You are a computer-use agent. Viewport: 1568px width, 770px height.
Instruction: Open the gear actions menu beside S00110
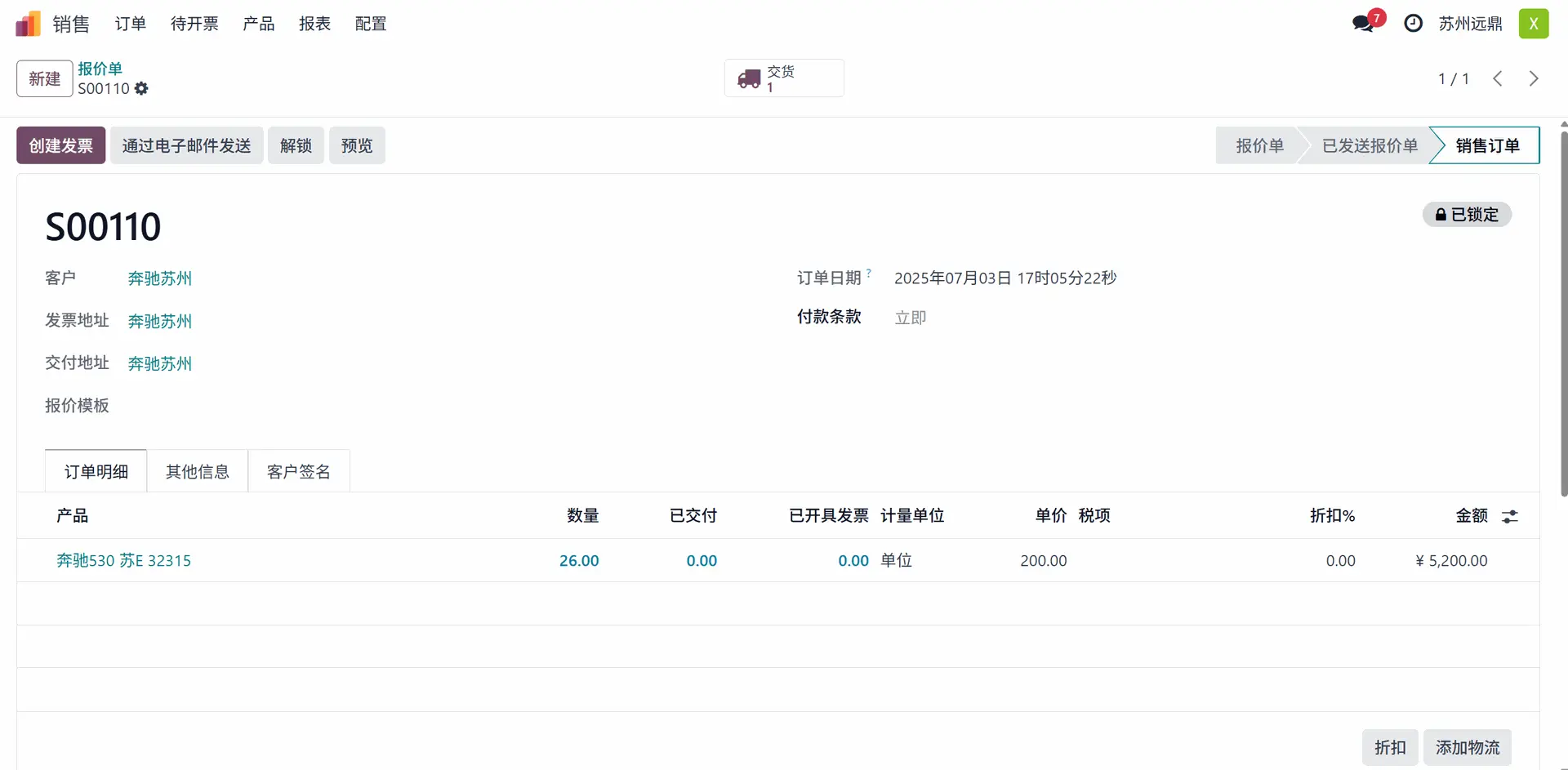141,88
